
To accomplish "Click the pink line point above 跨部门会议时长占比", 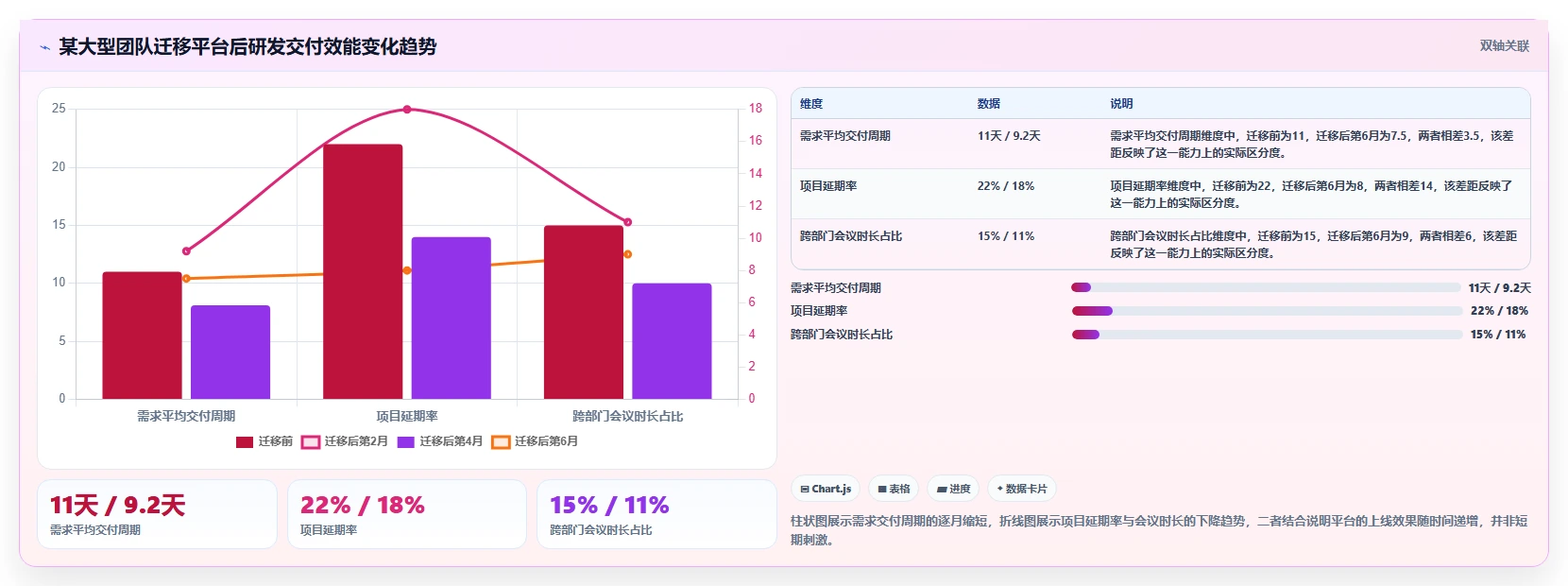I will point(628,222).
